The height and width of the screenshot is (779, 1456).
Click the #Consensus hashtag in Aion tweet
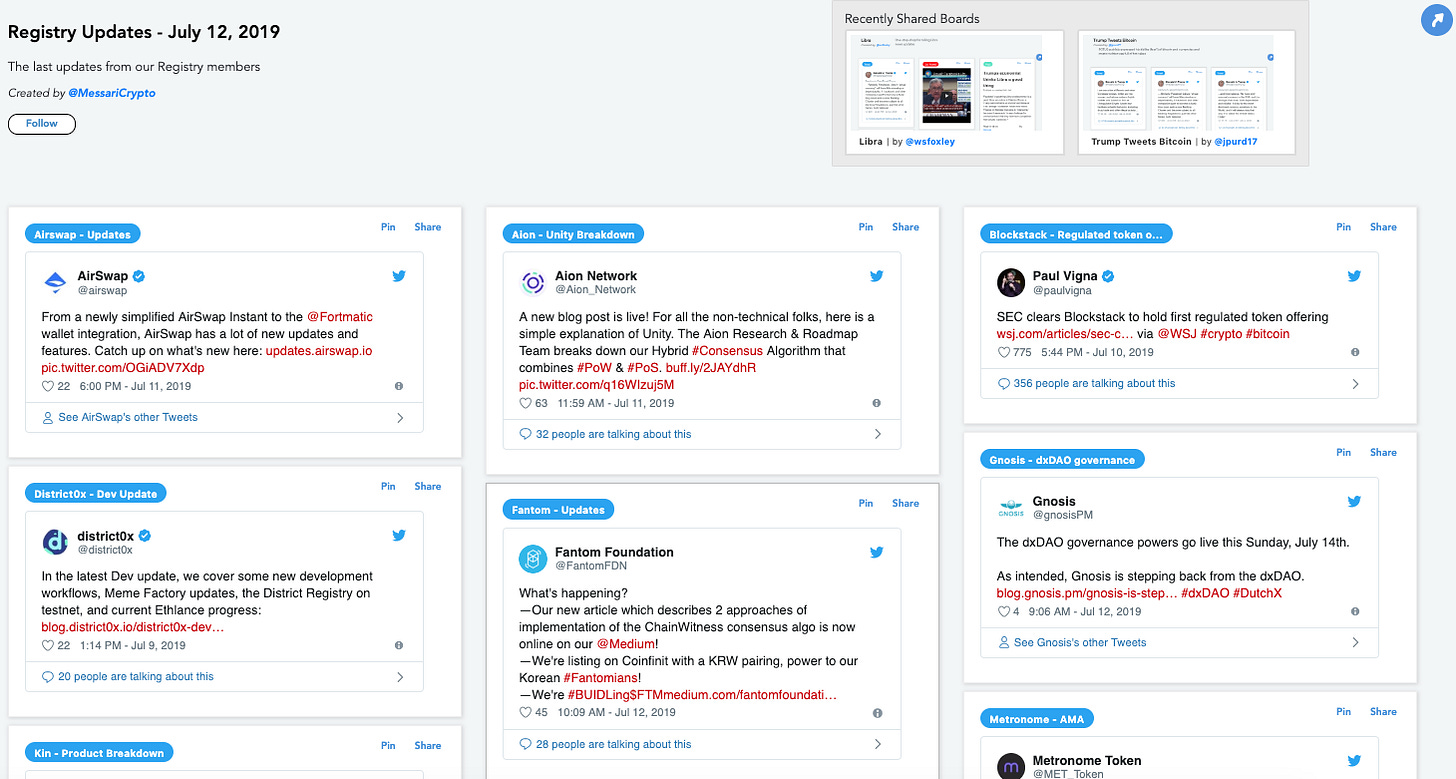point(727,351)
